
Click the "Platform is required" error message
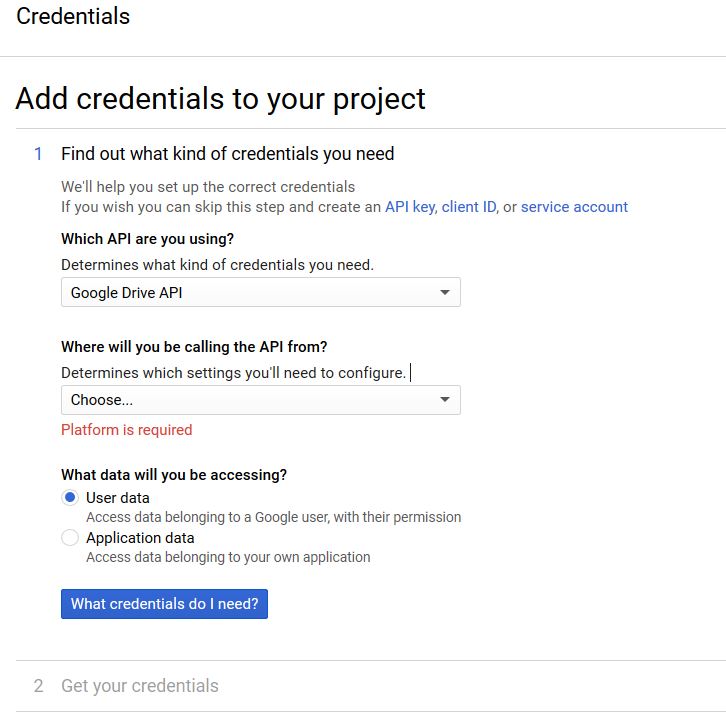pos(127,430)
